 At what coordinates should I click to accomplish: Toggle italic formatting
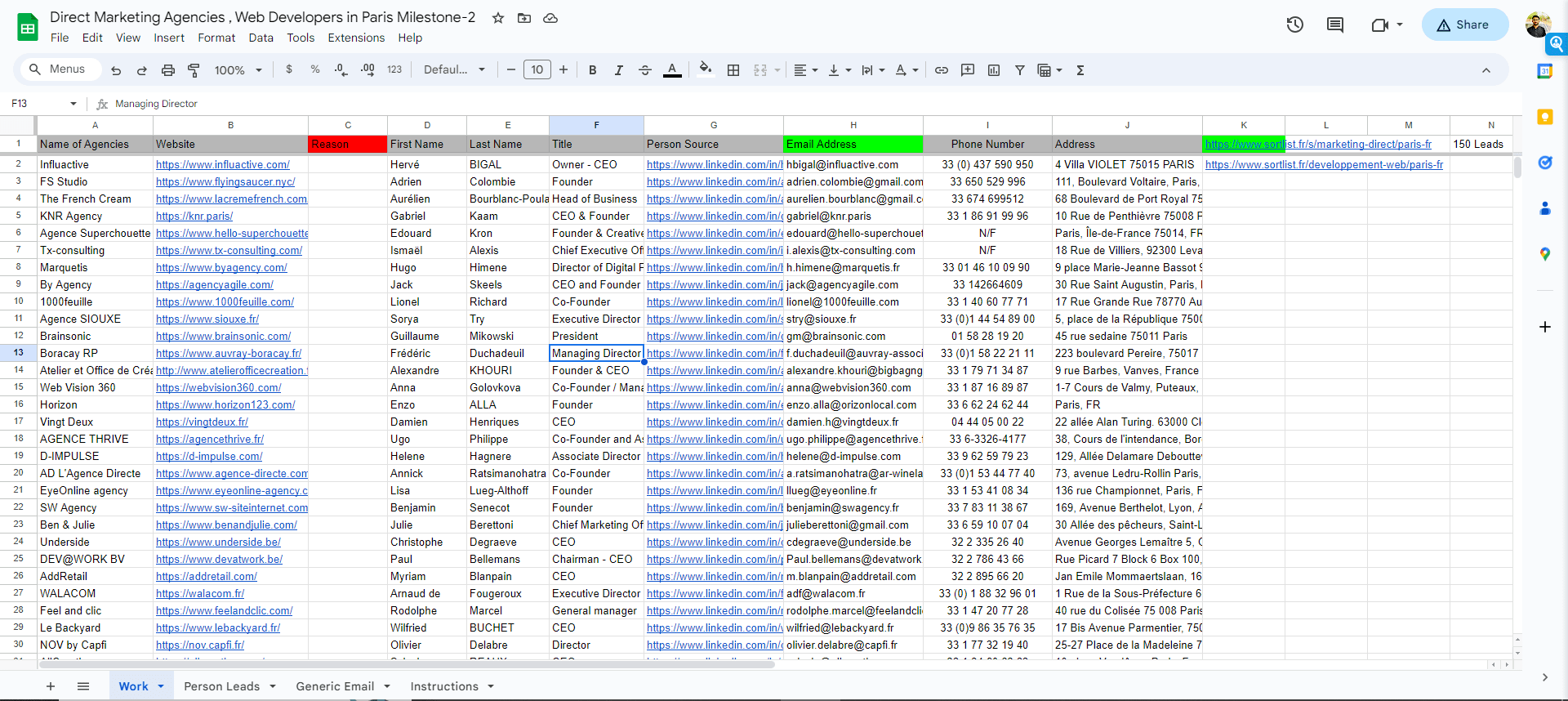619,70
